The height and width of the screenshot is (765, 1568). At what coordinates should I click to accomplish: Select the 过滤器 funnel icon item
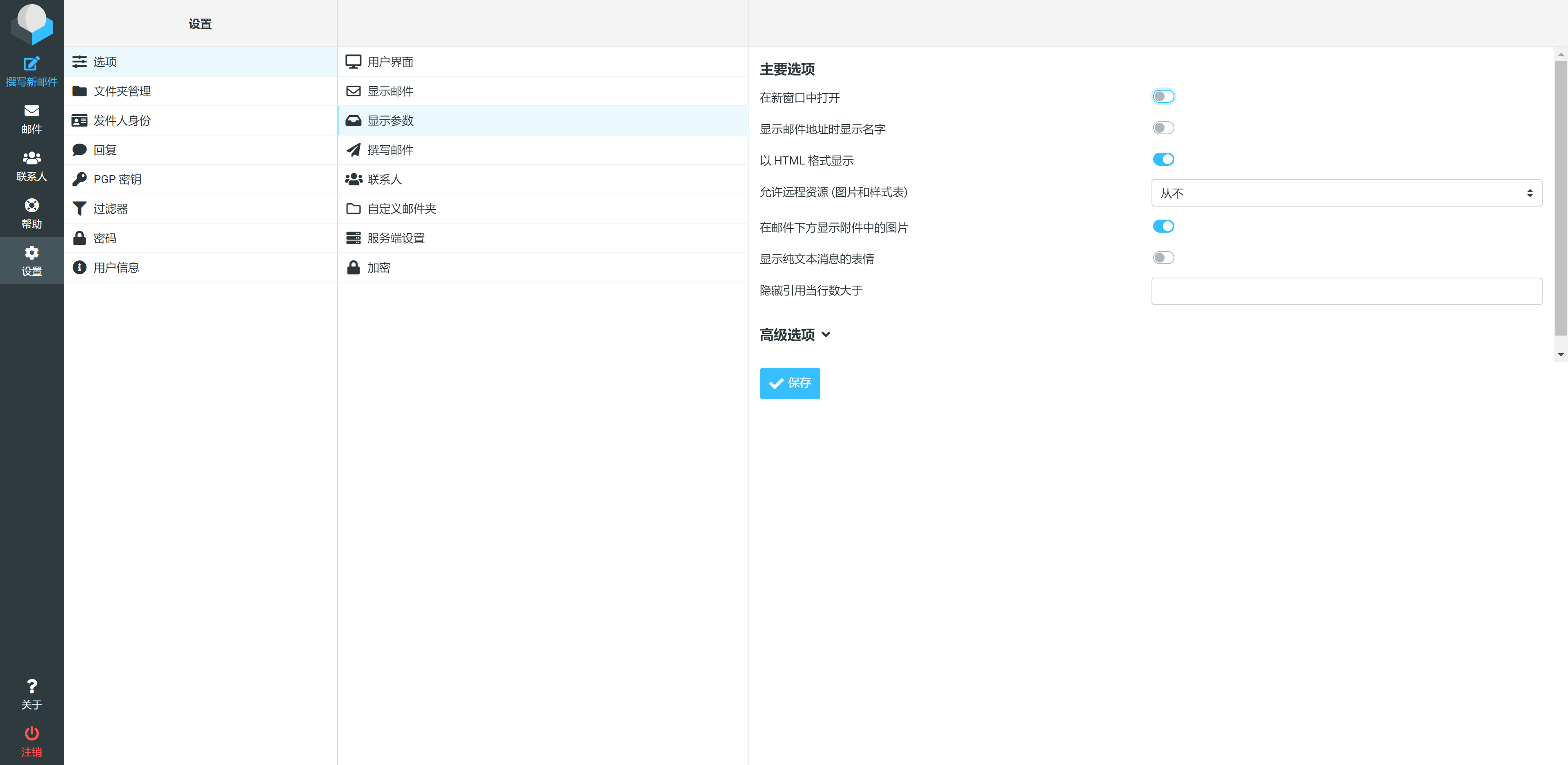(80, 209)
